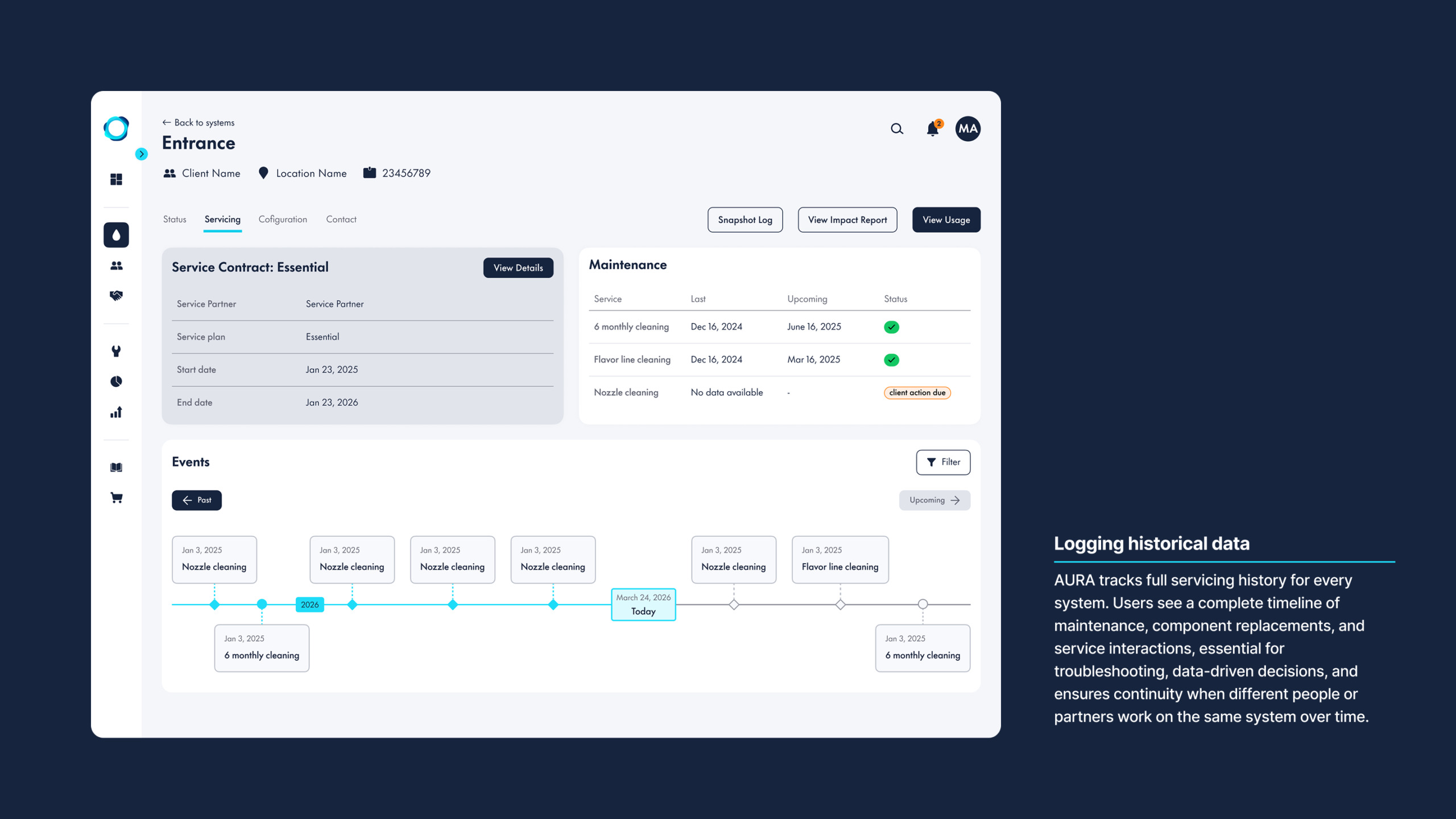This screenshot has width=1456, height=819.
Task: Open the bar chart analytics icon
Action: pos(116,412)
